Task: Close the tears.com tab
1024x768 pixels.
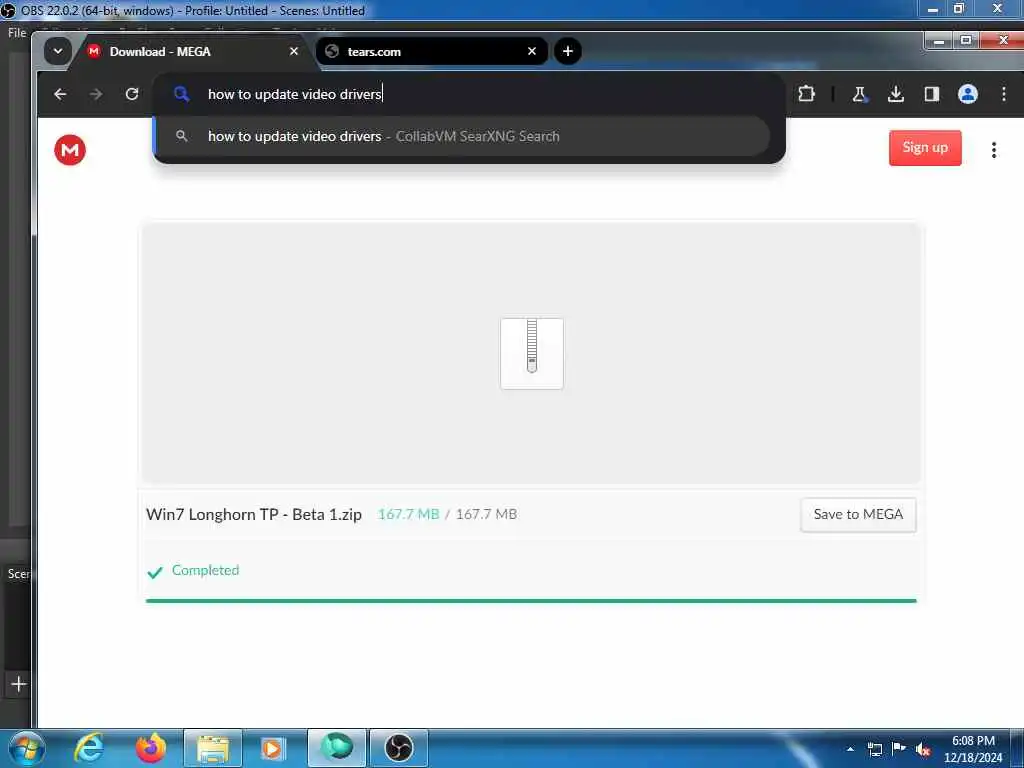Action: click(532, 51)
